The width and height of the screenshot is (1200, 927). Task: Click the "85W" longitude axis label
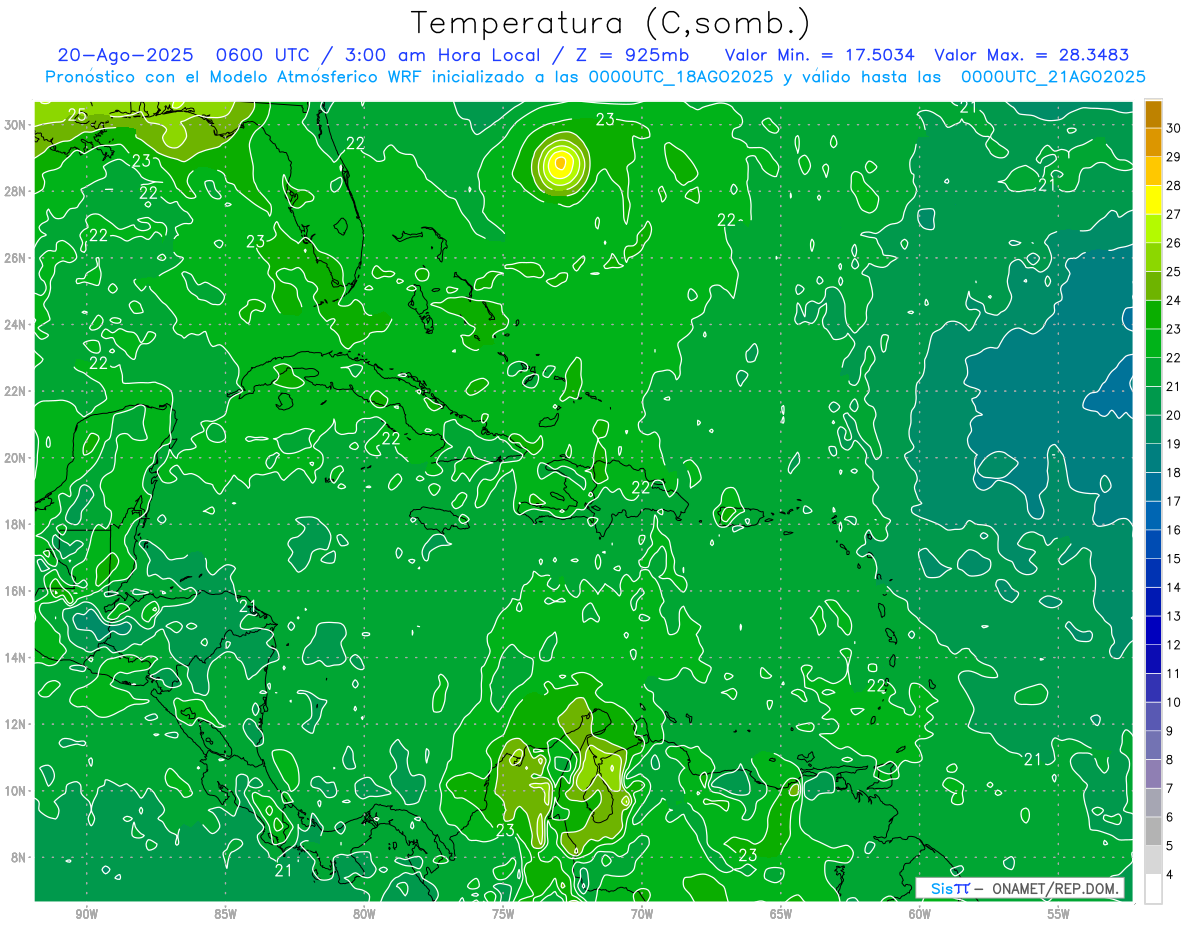tap(226, 913)
